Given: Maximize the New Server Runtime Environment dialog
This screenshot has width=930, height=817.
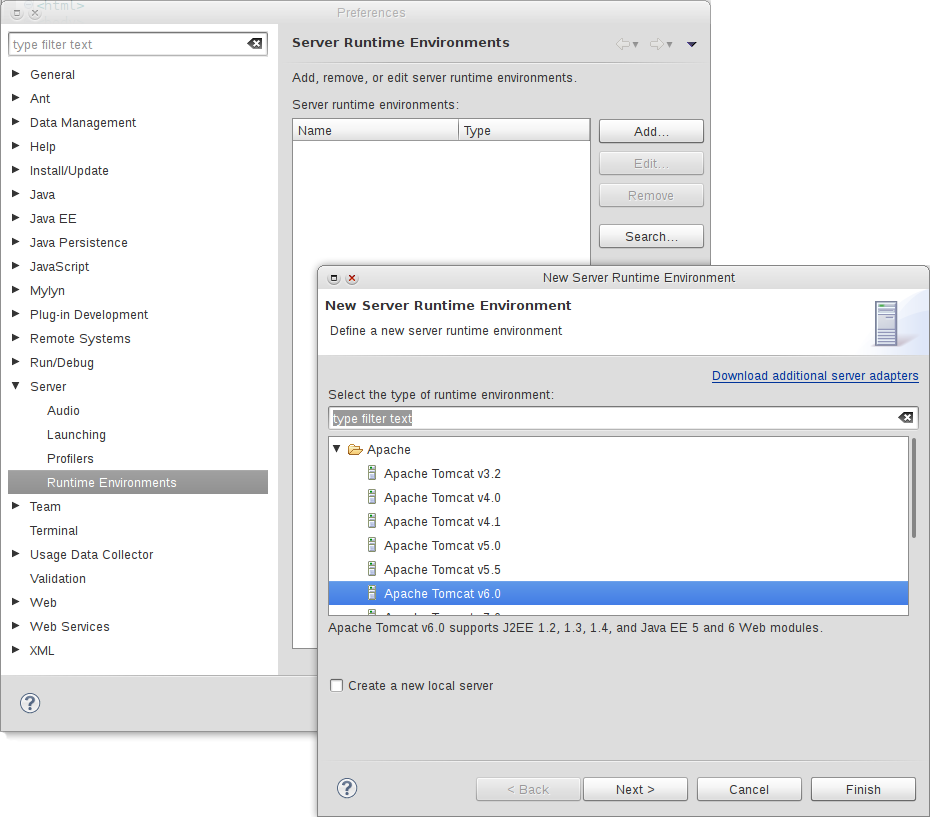Looking at the screenshot, I should pyautogui.click(x=334, y=278).
